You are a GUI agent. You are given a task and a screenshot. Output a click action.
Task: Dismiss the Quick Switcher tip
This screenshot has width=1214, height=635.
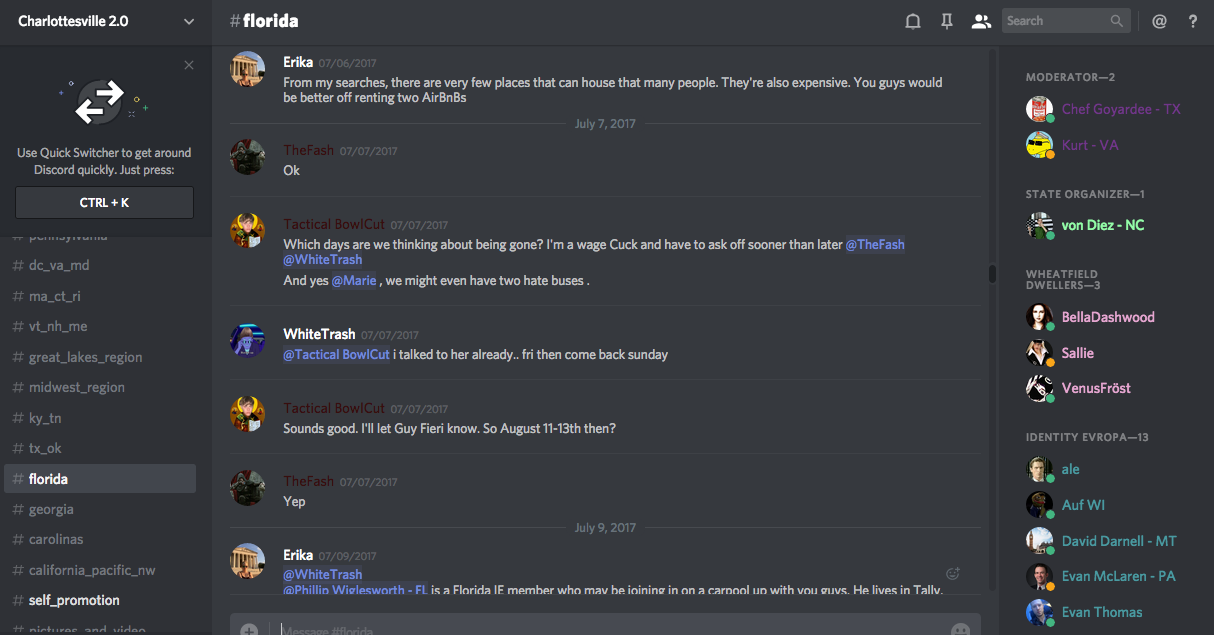(189, 65)
